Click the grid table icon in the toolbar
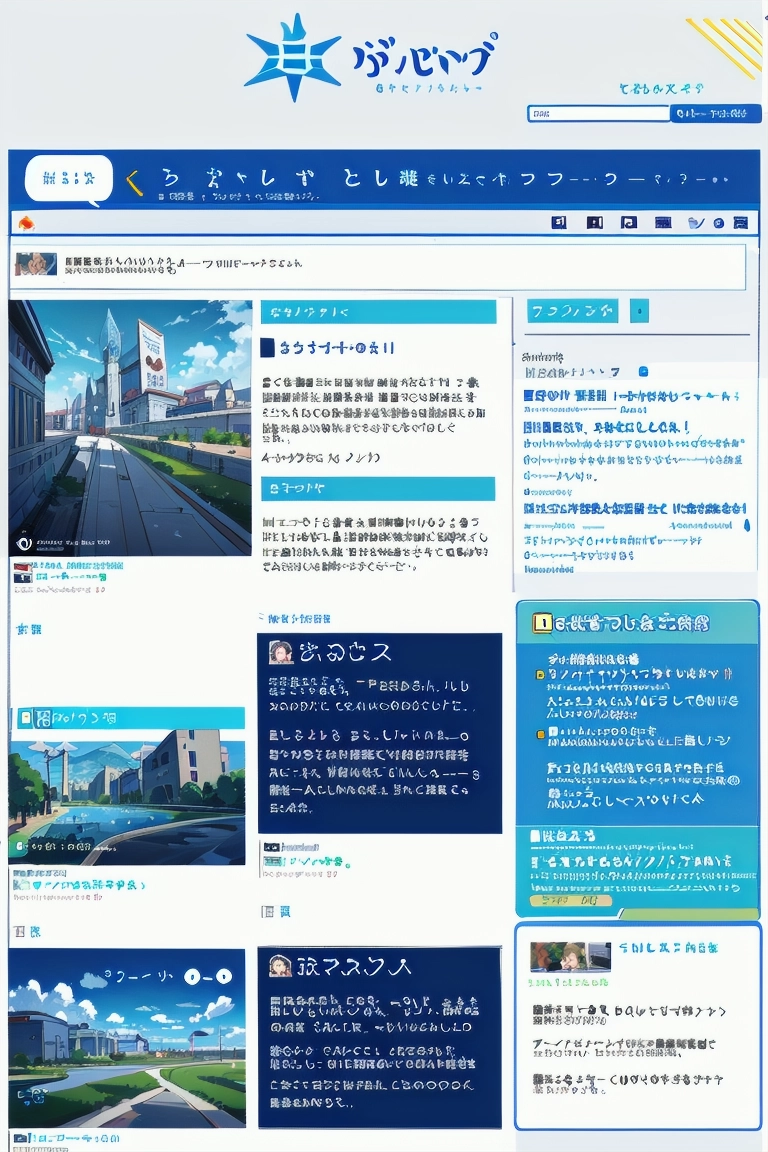Viewport: 768px width, 1152px height. tap(663, 223)
